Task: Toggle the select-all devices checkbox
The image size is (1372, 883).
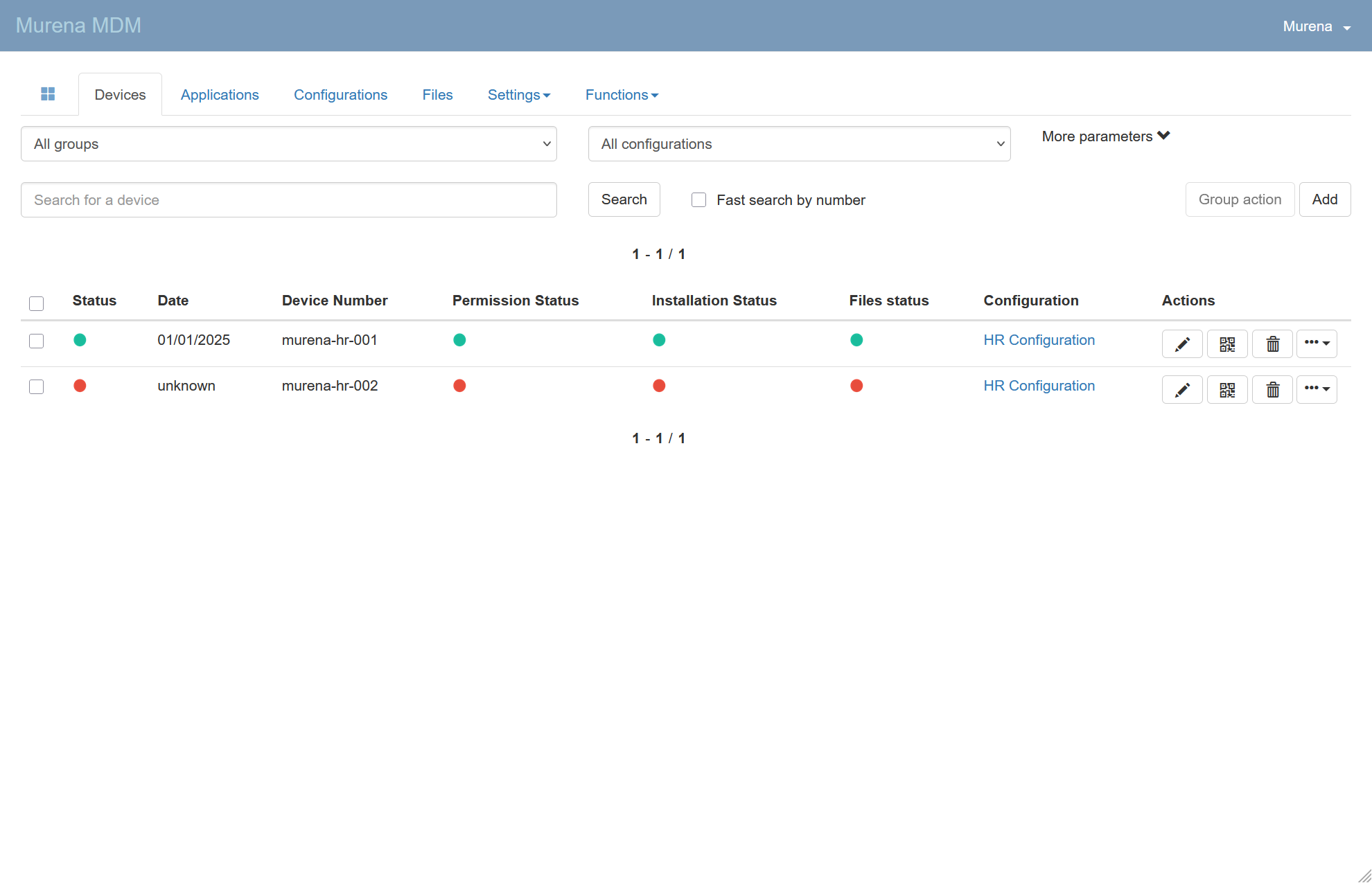Action: click(37, 303)
